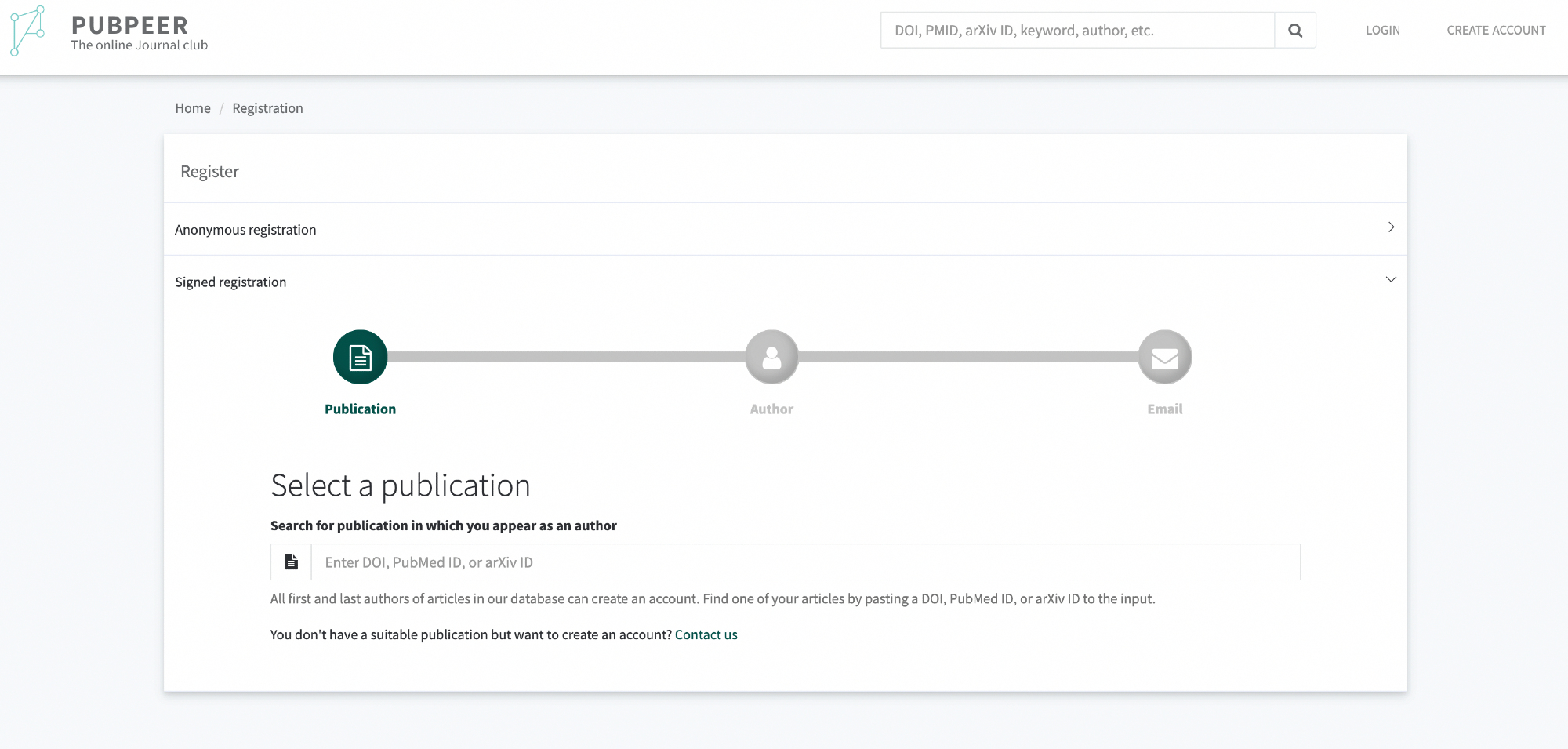Screen dimensions: 1568x749
Task: Open the Anonymous registration section title
Action: 245,230
